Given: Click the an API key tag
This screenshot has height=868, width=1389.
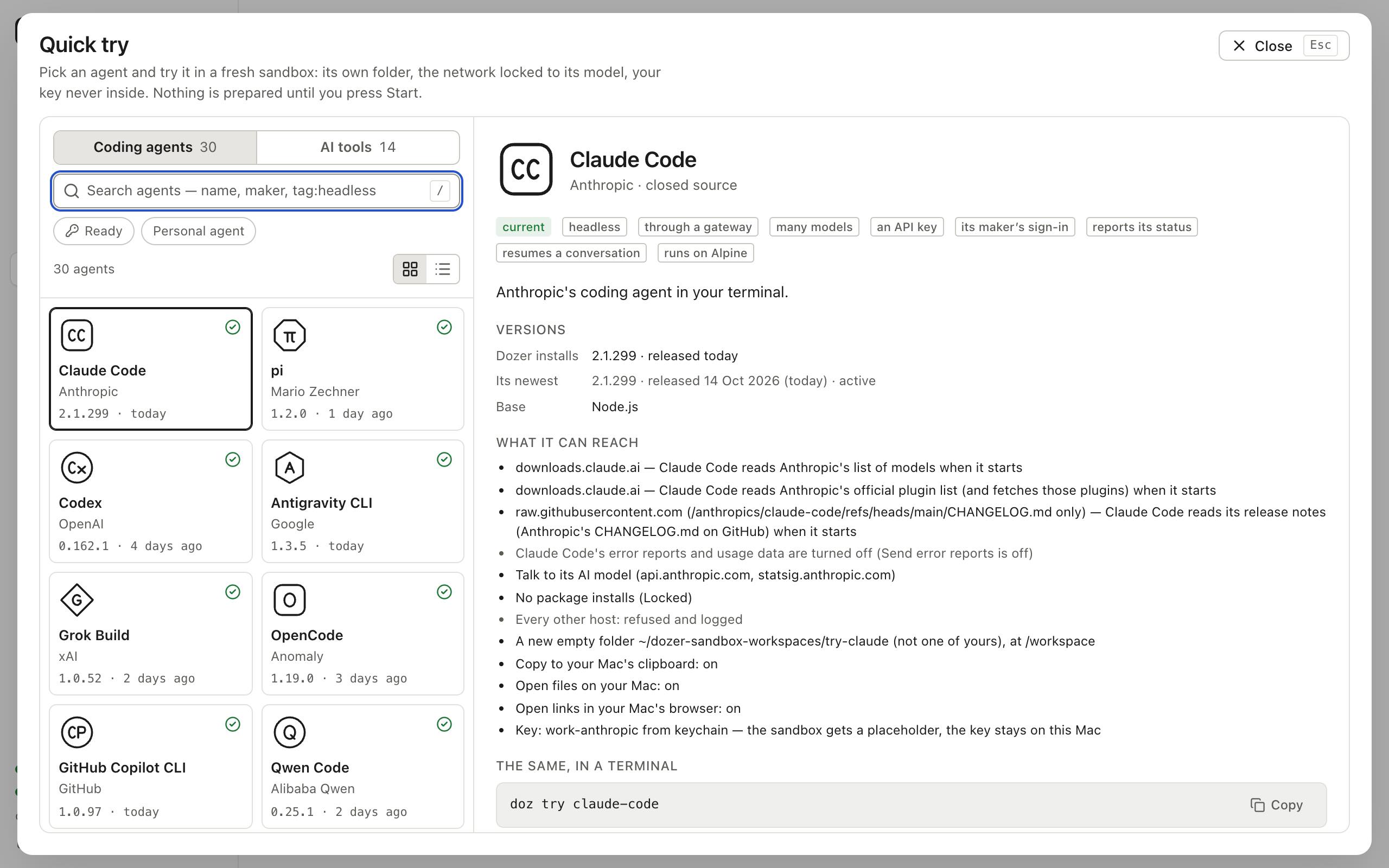Looking at the screenshot, I should click(906, 227).
